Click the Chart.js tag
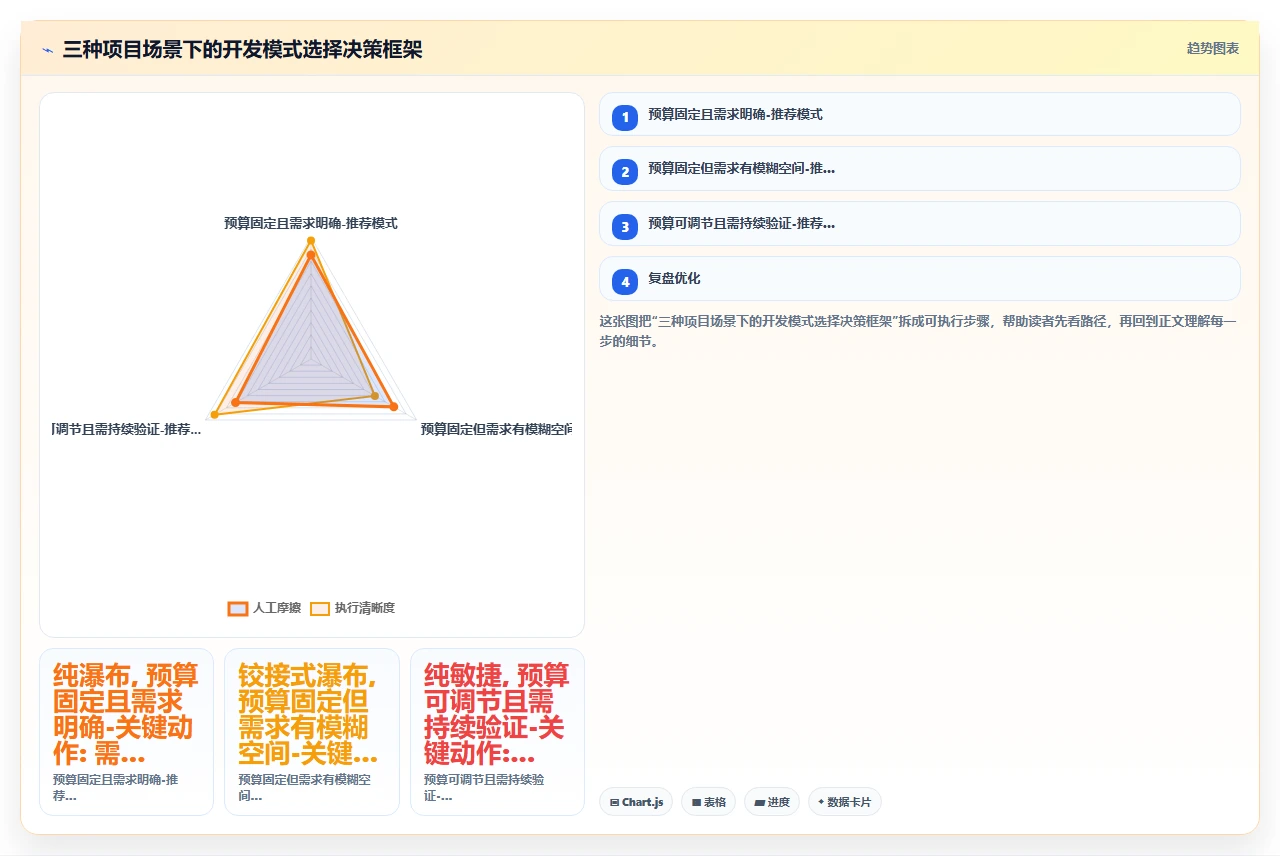Viewport: 1280px width, 856px height. (636, 802)
